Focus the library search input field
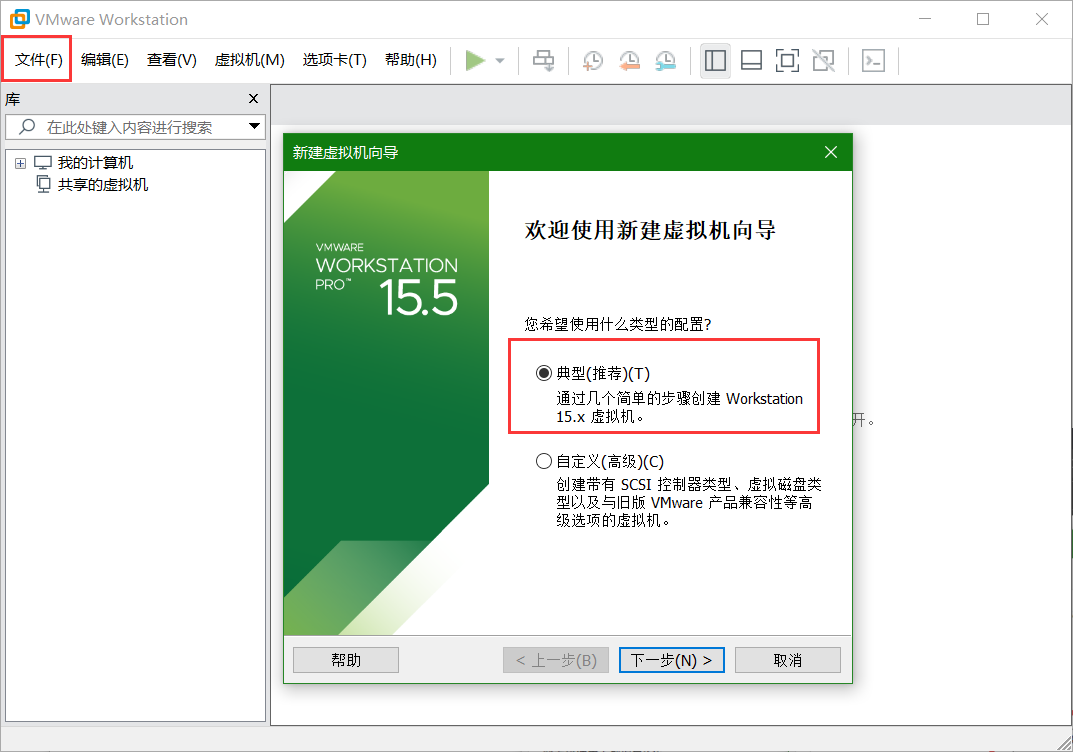The width and height of the screenshot is (1073, 752). click(x=135, y=127)
